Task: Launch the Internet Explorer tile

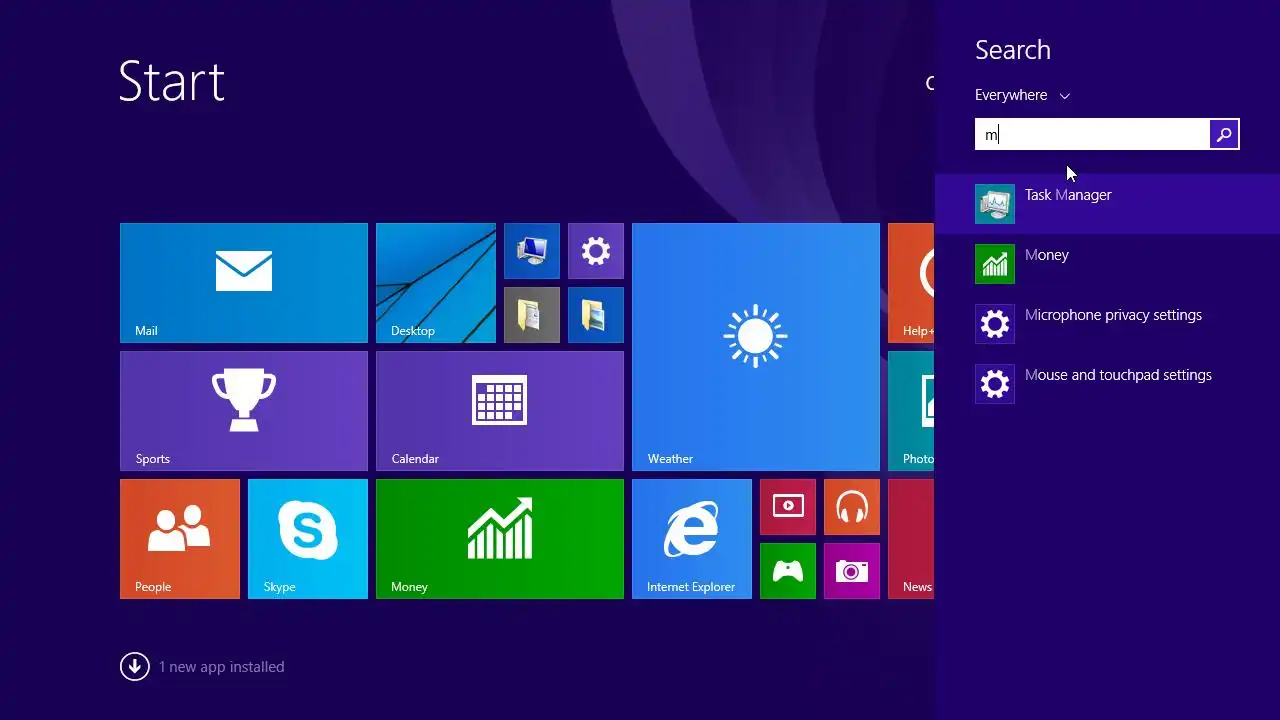Action: click(x=692, y=539)
